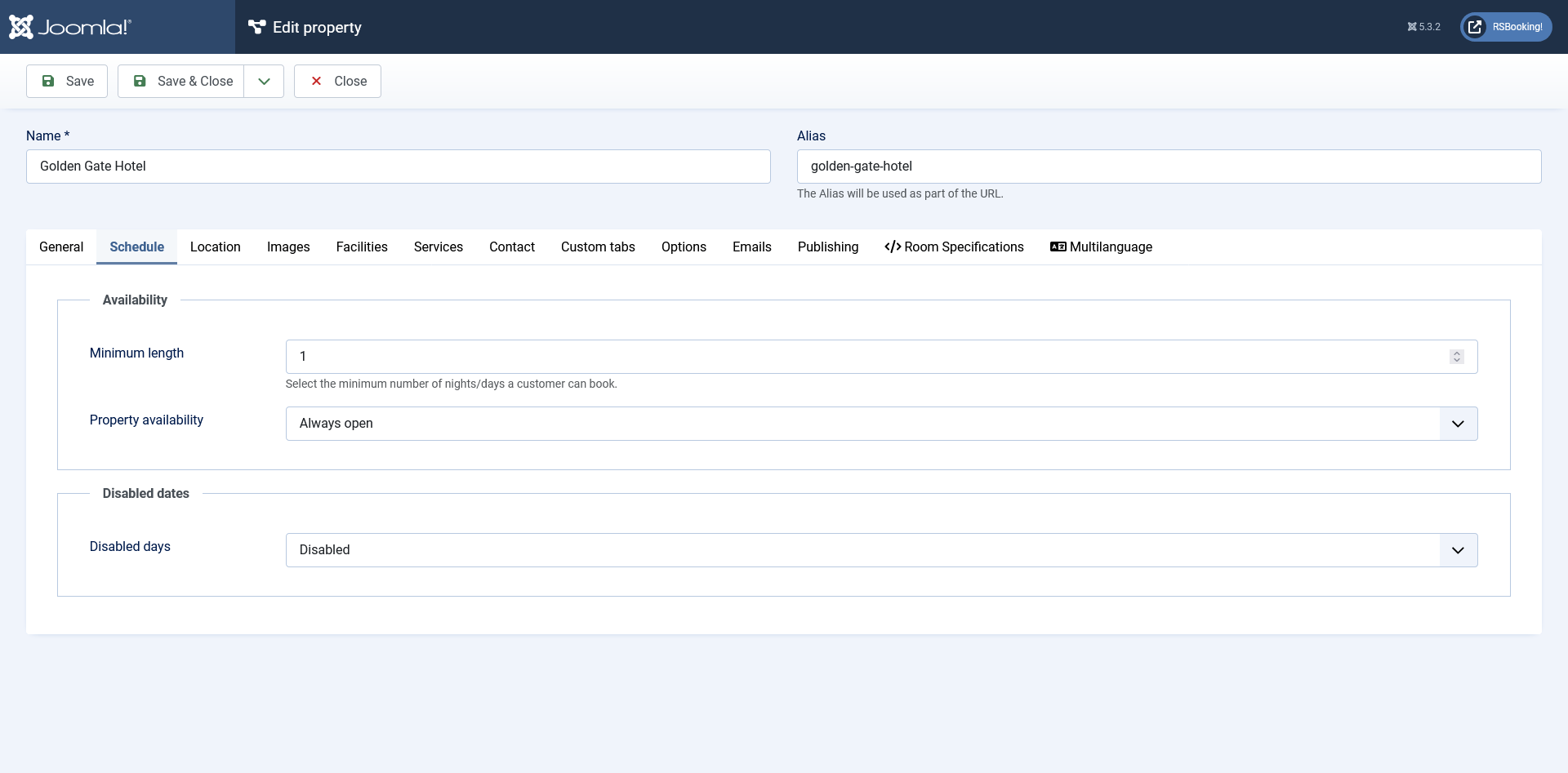
Task: Click the Close button with red X
Action: 337,81
